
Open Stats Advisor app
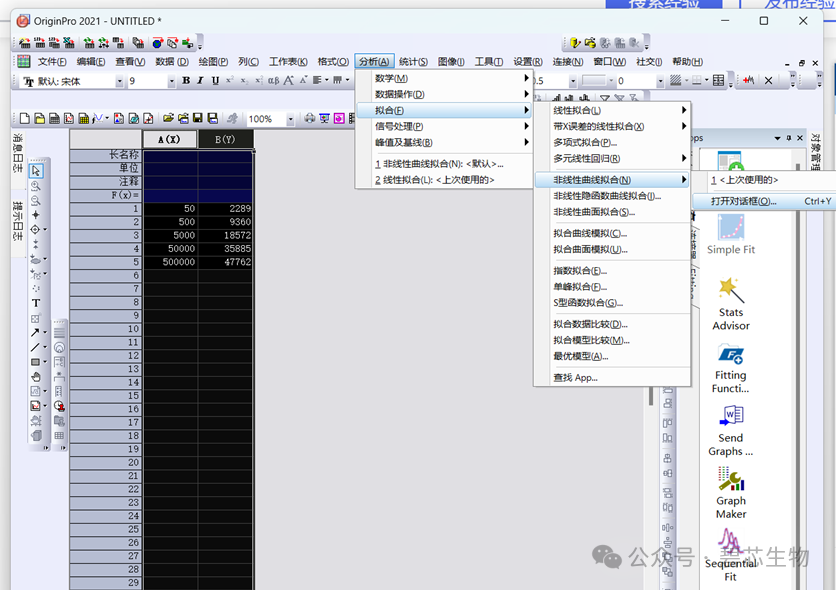pyautogui.click(x=730, y=304)
